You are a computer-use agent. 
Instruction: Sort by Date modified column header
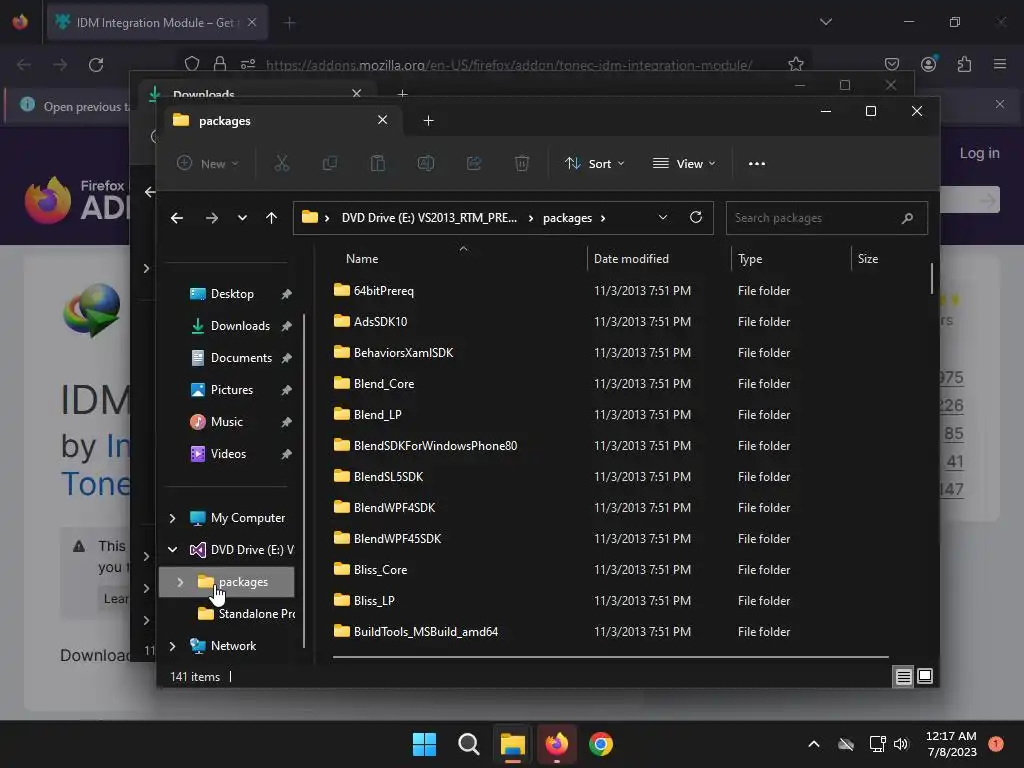[631, 259]
